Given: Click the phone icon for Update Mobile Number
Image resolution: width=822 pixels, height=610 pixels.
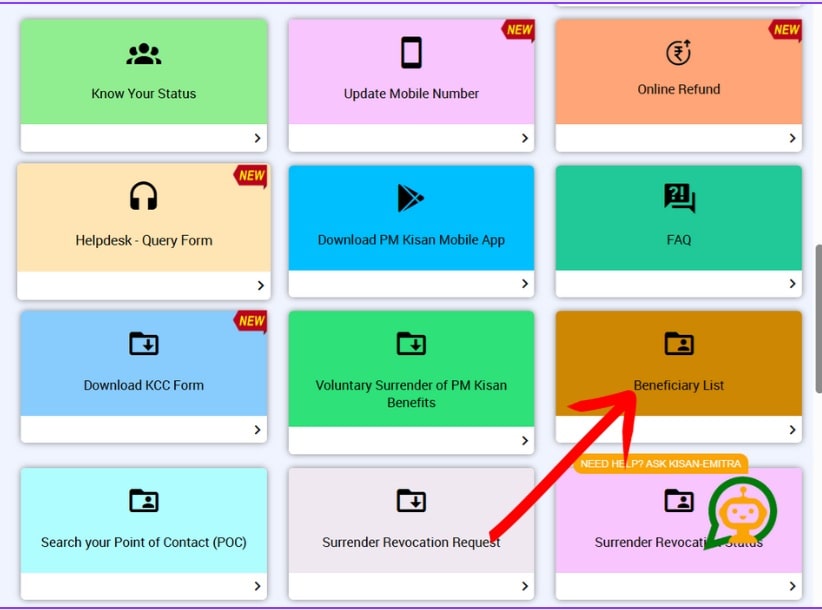Looking at the screenshot, I should (411, 52).
